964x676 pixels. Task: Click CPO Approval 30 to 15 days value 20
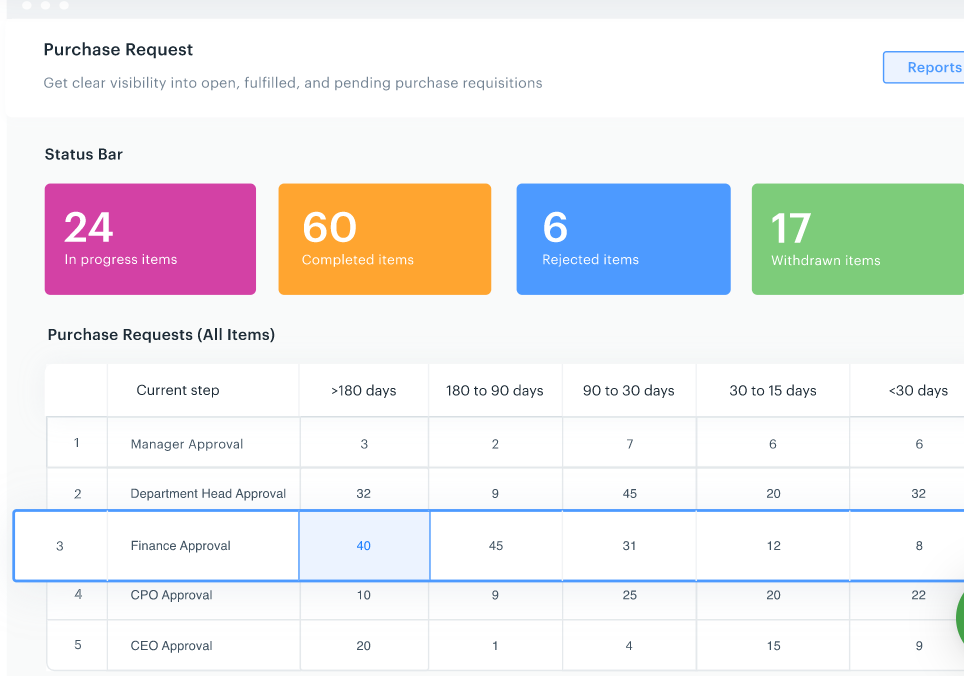tap(773, 595)
